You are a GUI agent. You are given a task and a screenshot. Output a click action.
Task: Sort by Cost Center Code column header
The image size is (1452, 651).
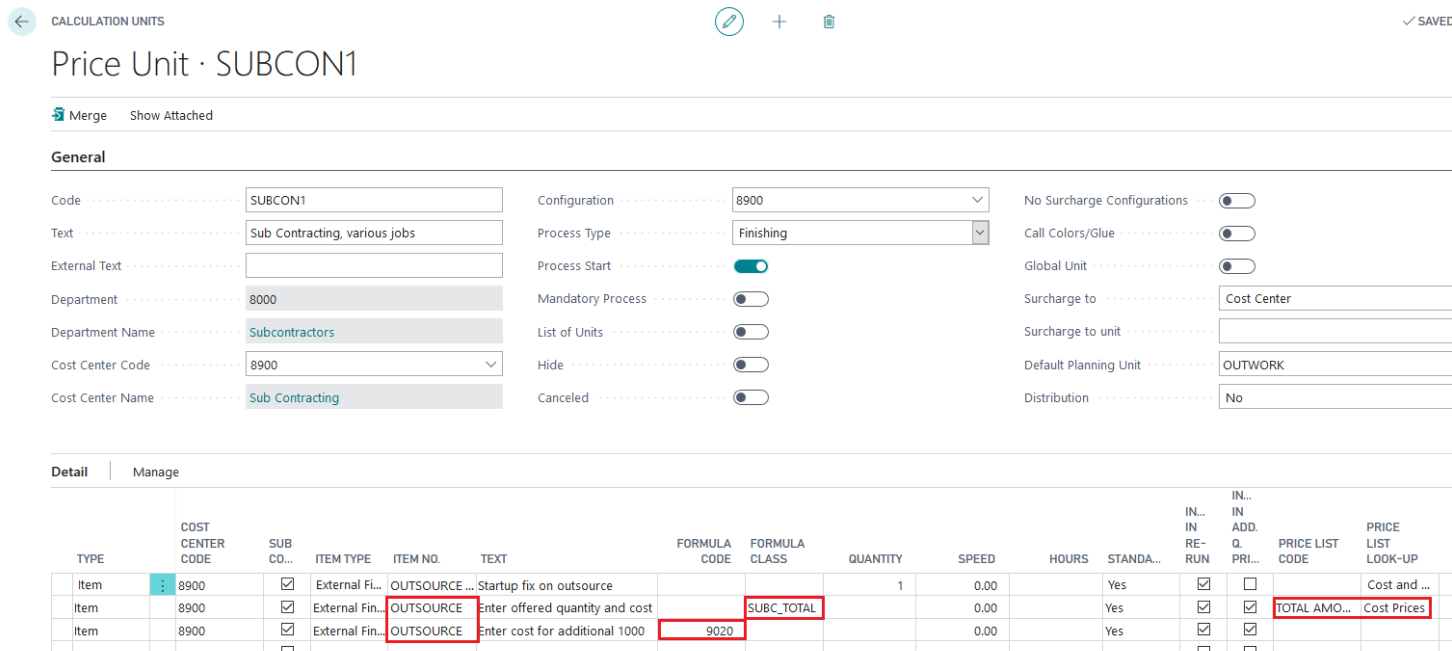coord(202,543)
